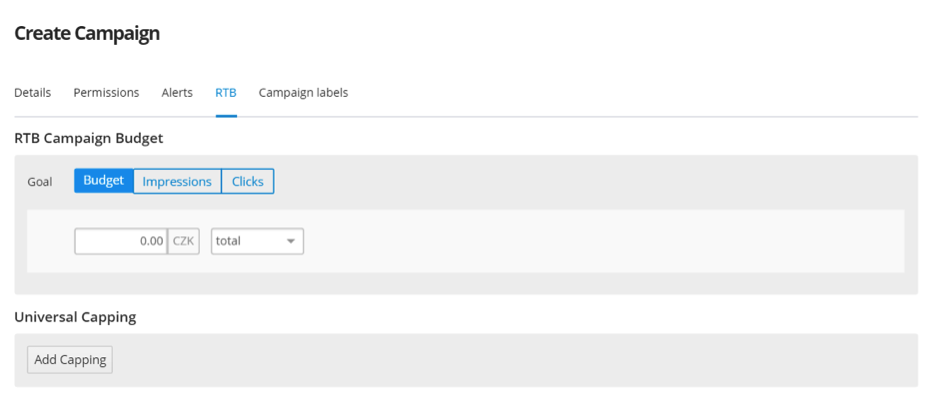This screenshot has height=404, width=940.
Task: Go to the Alerts tab
Action: (177, 93)
